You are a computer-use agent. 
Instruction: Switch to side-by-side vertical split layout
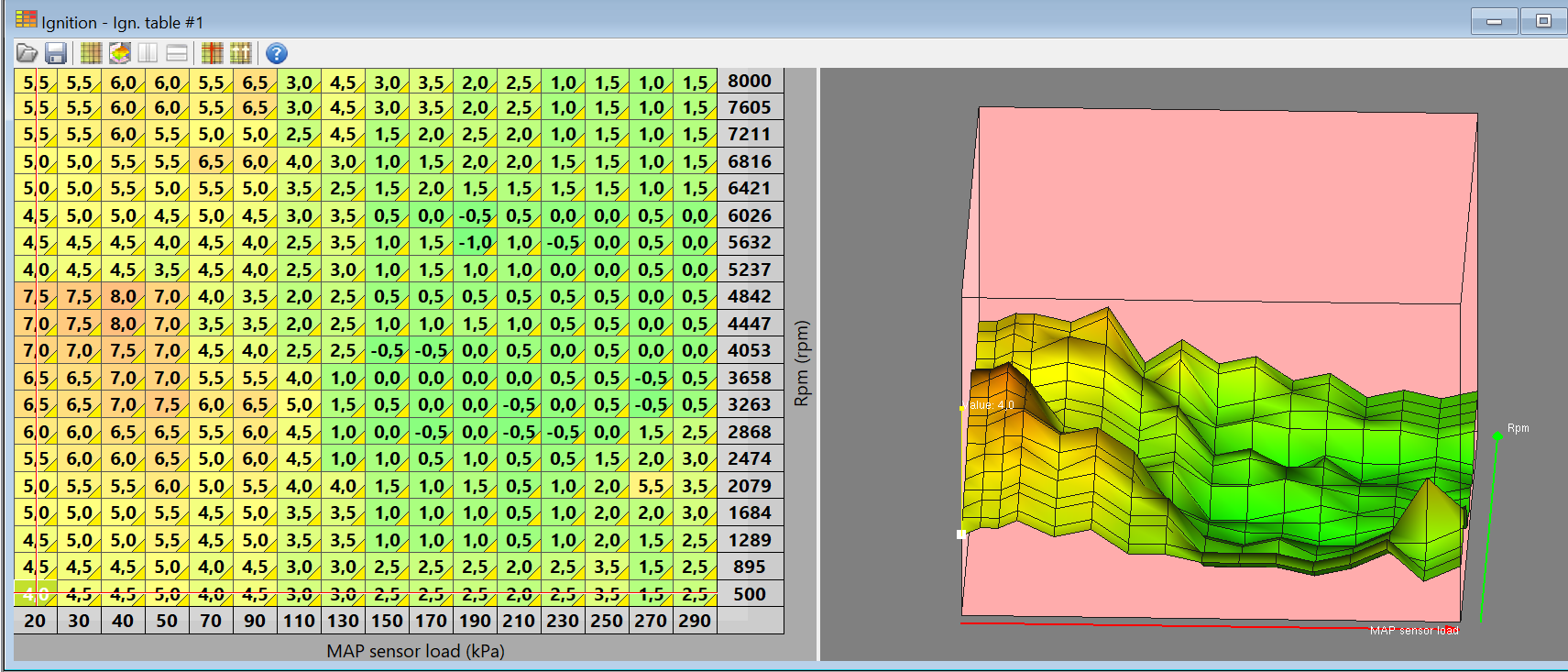click(148, 53)
